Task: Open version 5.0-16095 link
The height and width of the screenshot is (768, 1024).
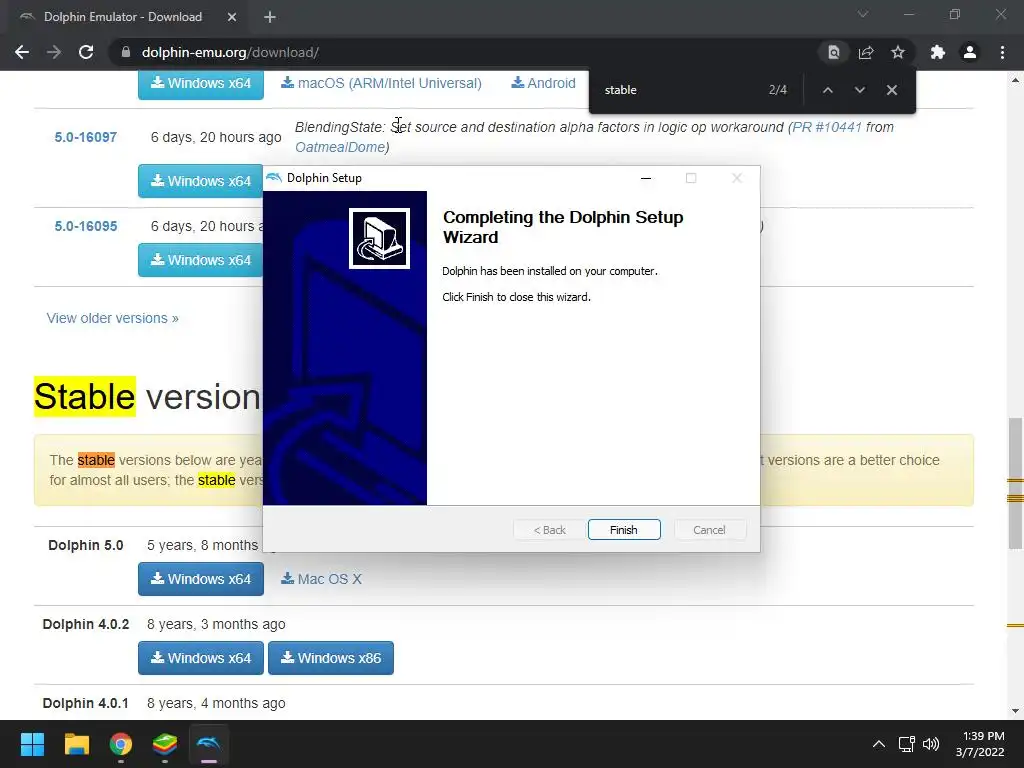Action: click(86, 226)
